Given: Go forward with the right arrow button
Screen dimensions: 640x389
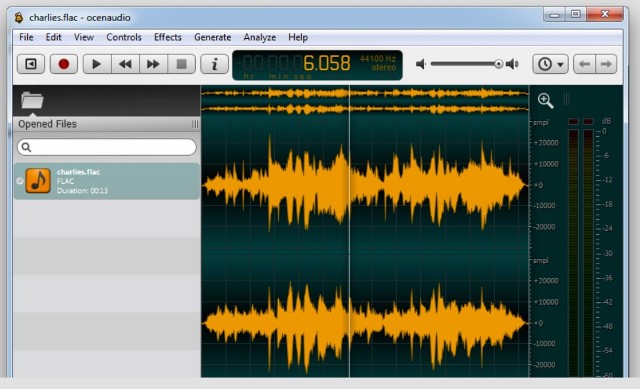Looking at the screenshot, I should click(606, 64).
